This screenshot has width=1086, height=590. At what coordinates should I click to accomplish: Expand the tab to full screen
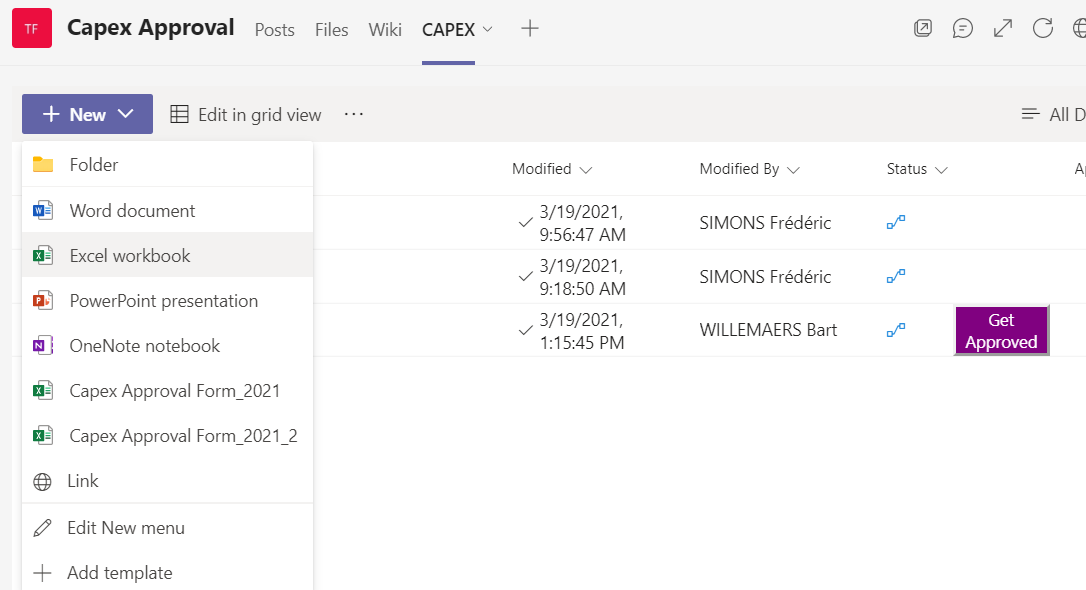tap(1002, 28)
